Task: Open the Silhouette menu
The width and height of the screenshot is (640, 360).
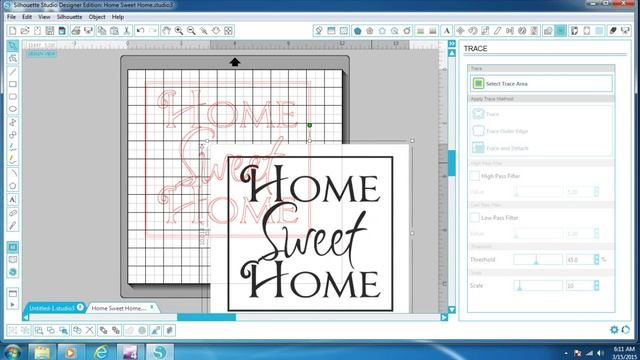Action: (69, 17)
